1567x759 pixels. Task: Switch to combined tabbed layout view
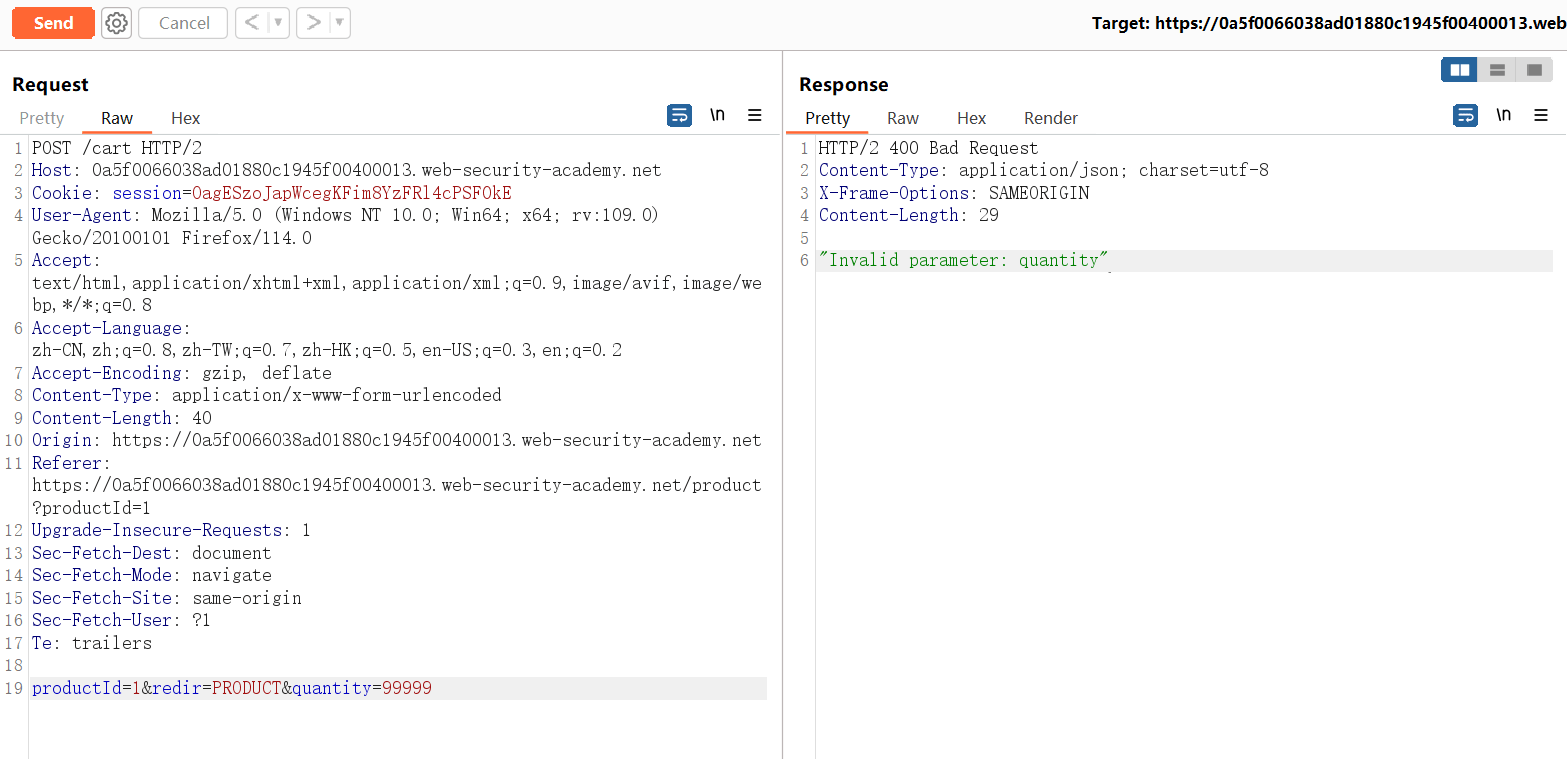1534,70
